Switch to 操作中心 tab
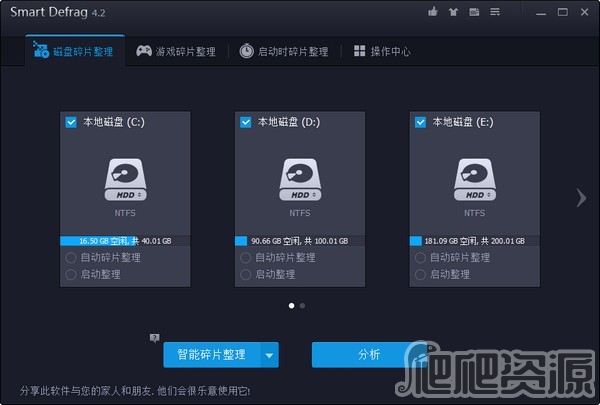The height and width of the screenshot is (405, 600). click(x=382, y=51)
